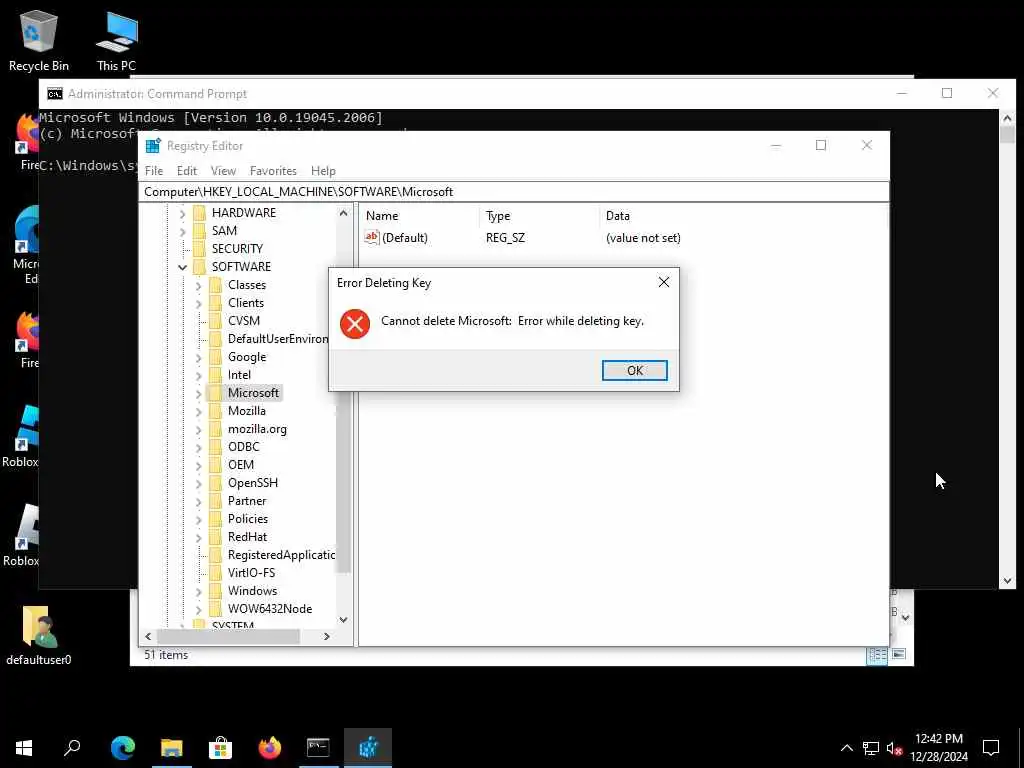Expand the HARDWARE key
The width and height of the screenshot is (1024, 768).
pos(182,213)
